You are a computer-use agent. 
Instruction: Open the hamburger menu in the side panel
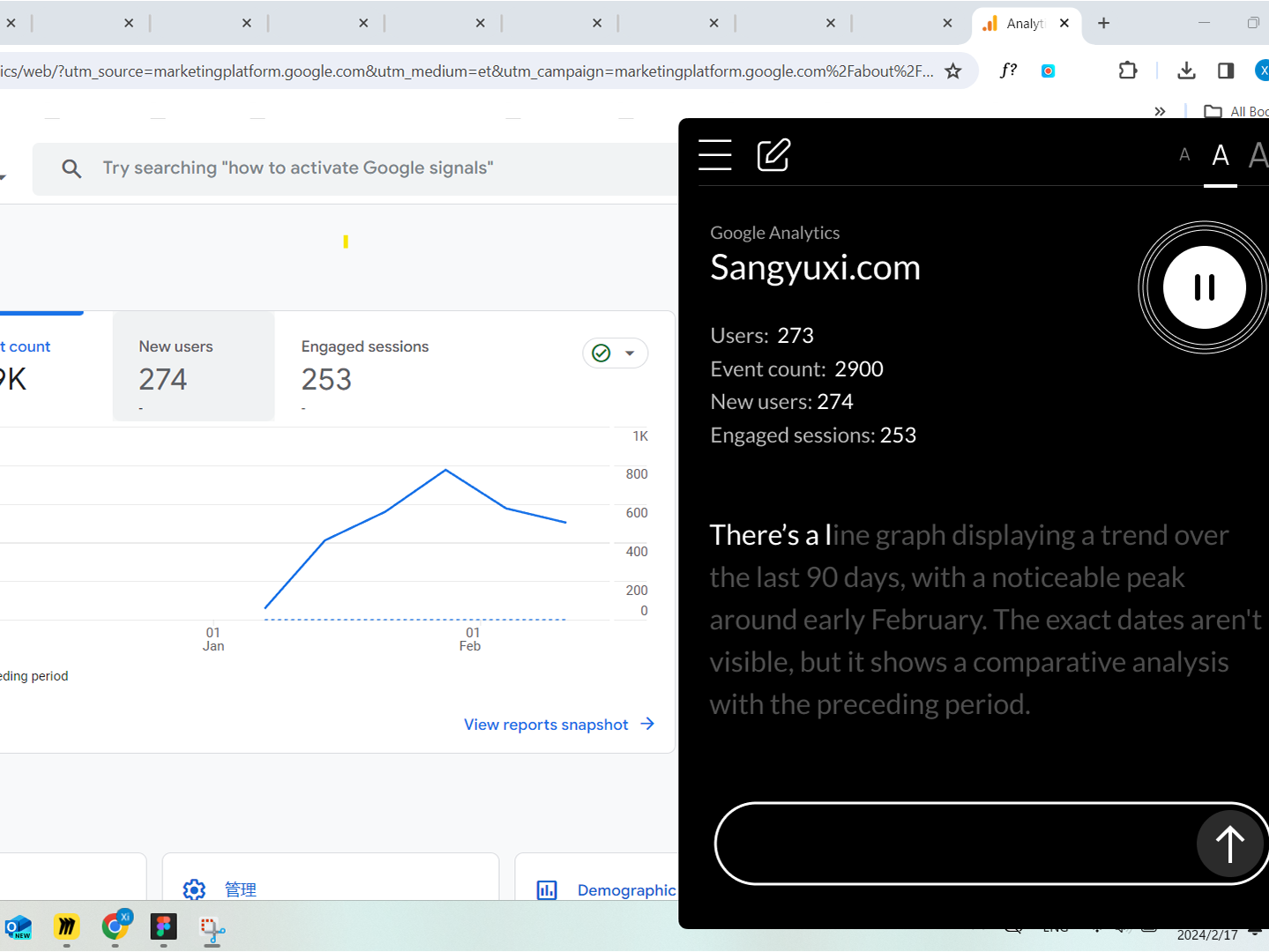(x=714, y=155)
